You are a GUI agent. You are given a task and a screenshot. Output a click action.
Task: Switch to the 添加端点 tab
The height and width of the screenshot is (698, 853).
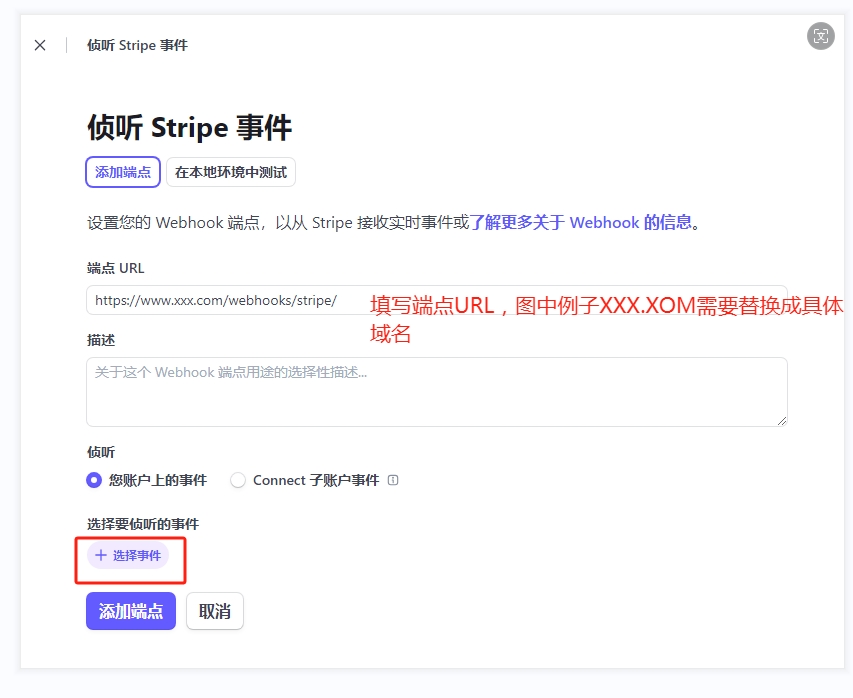(123, 172)
